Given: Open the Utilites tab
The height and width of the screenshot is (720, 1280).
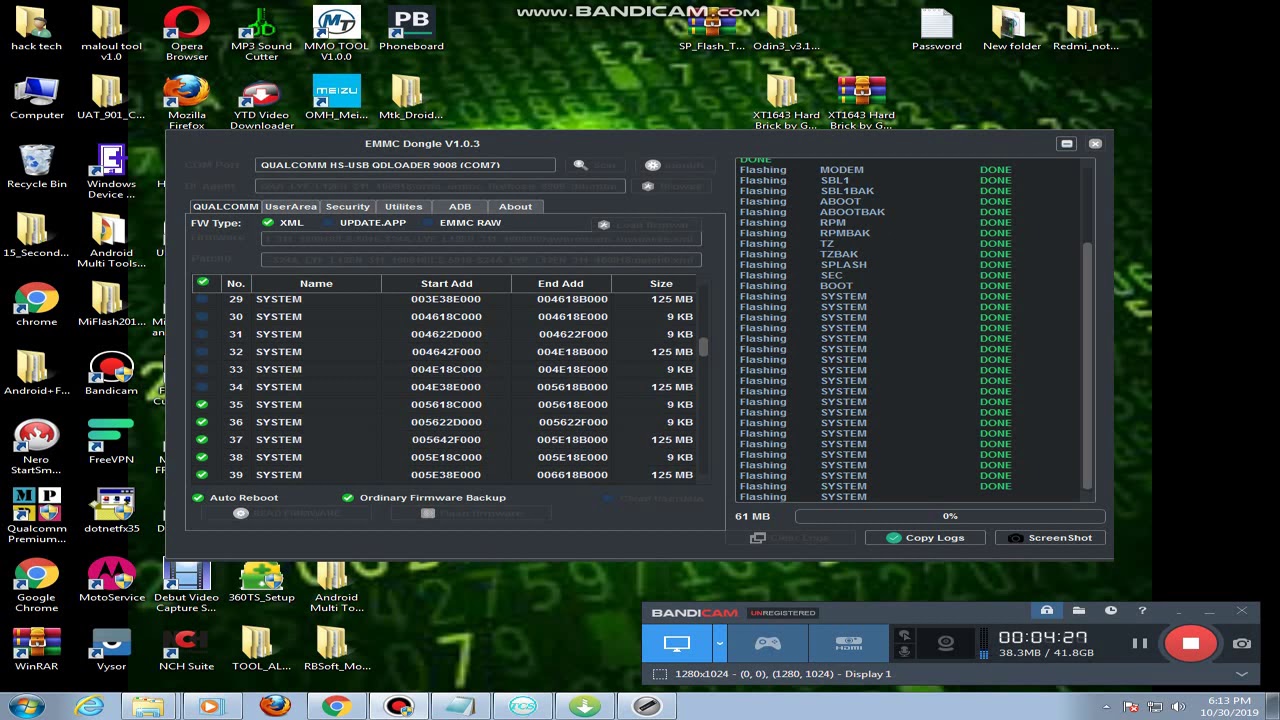Looking at the screenshot, I should [x=403, y=206].
